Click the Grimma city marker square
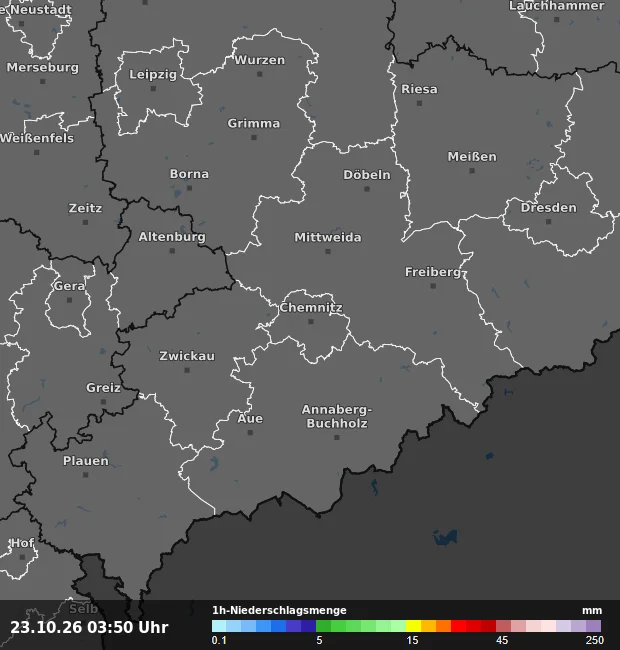The width and height of the screenshot is (620, 650). 254,138
